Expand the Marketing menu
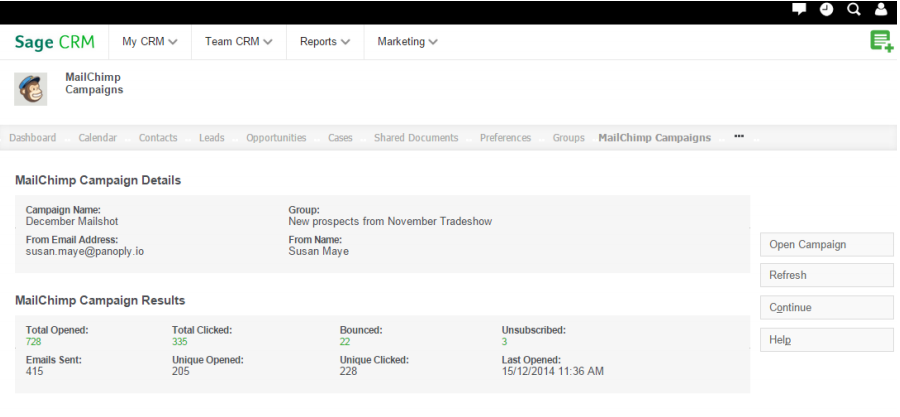Viewport: 900px width, 417px height. [408, 41]
